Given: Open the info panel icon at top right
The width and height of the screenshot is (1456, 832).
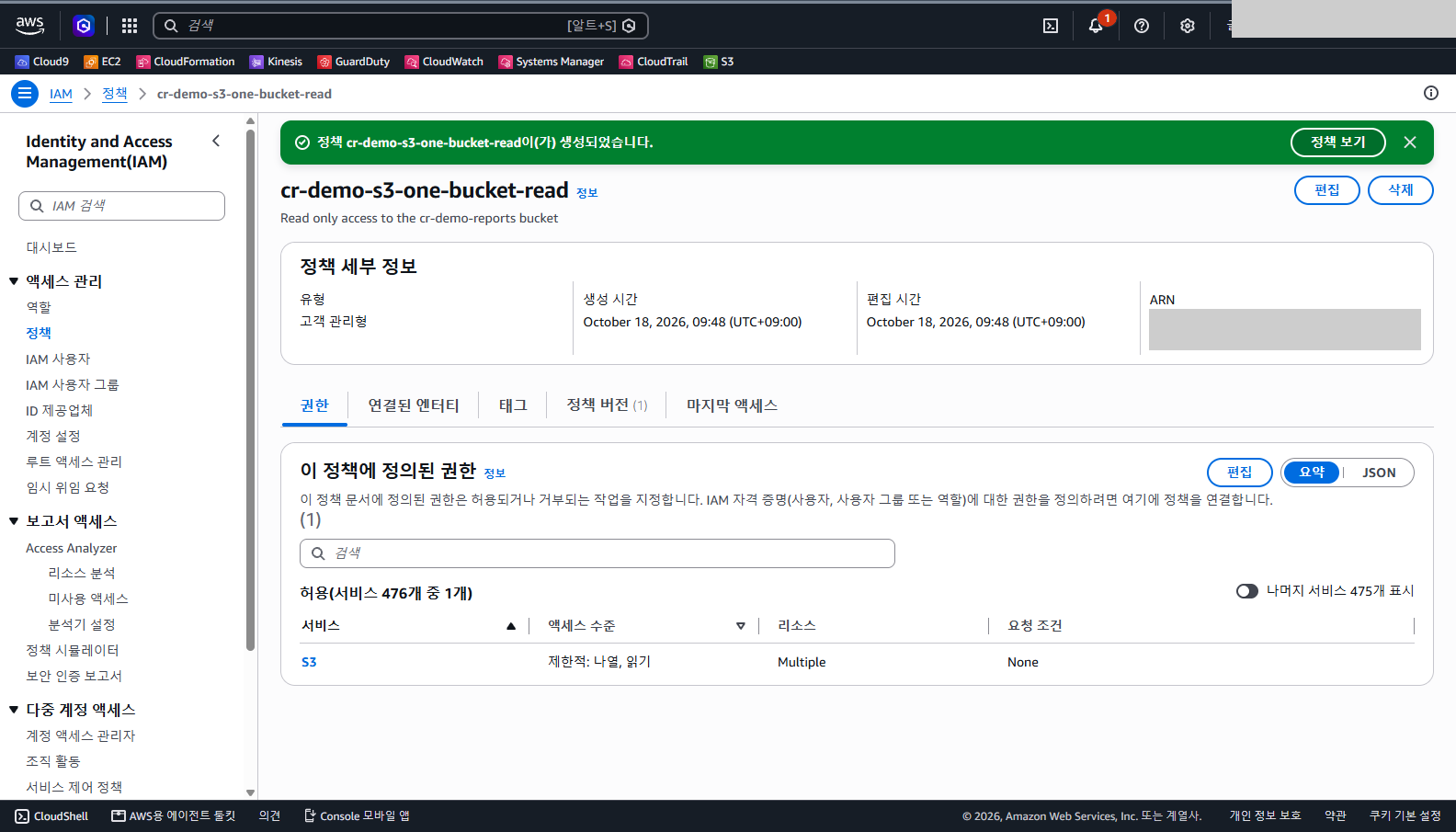Looking at the screenshot, I should pos(1431,93).
